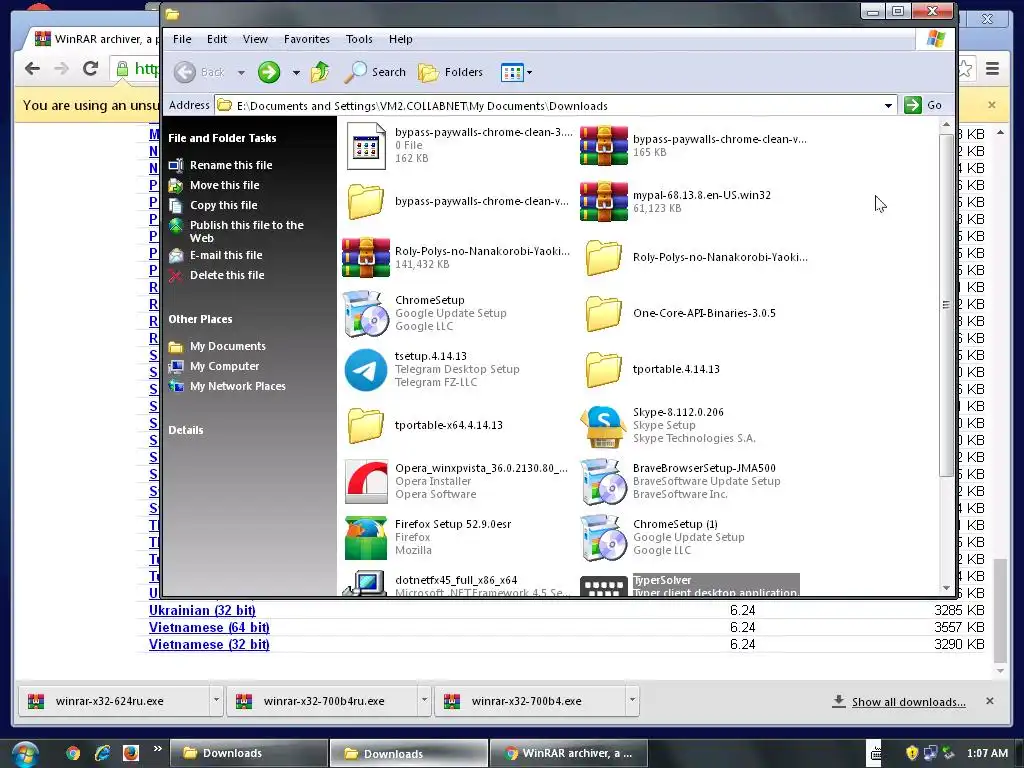Open Search in Explorer toolbar
The image size is (1024, 768).
click(375, 72)
